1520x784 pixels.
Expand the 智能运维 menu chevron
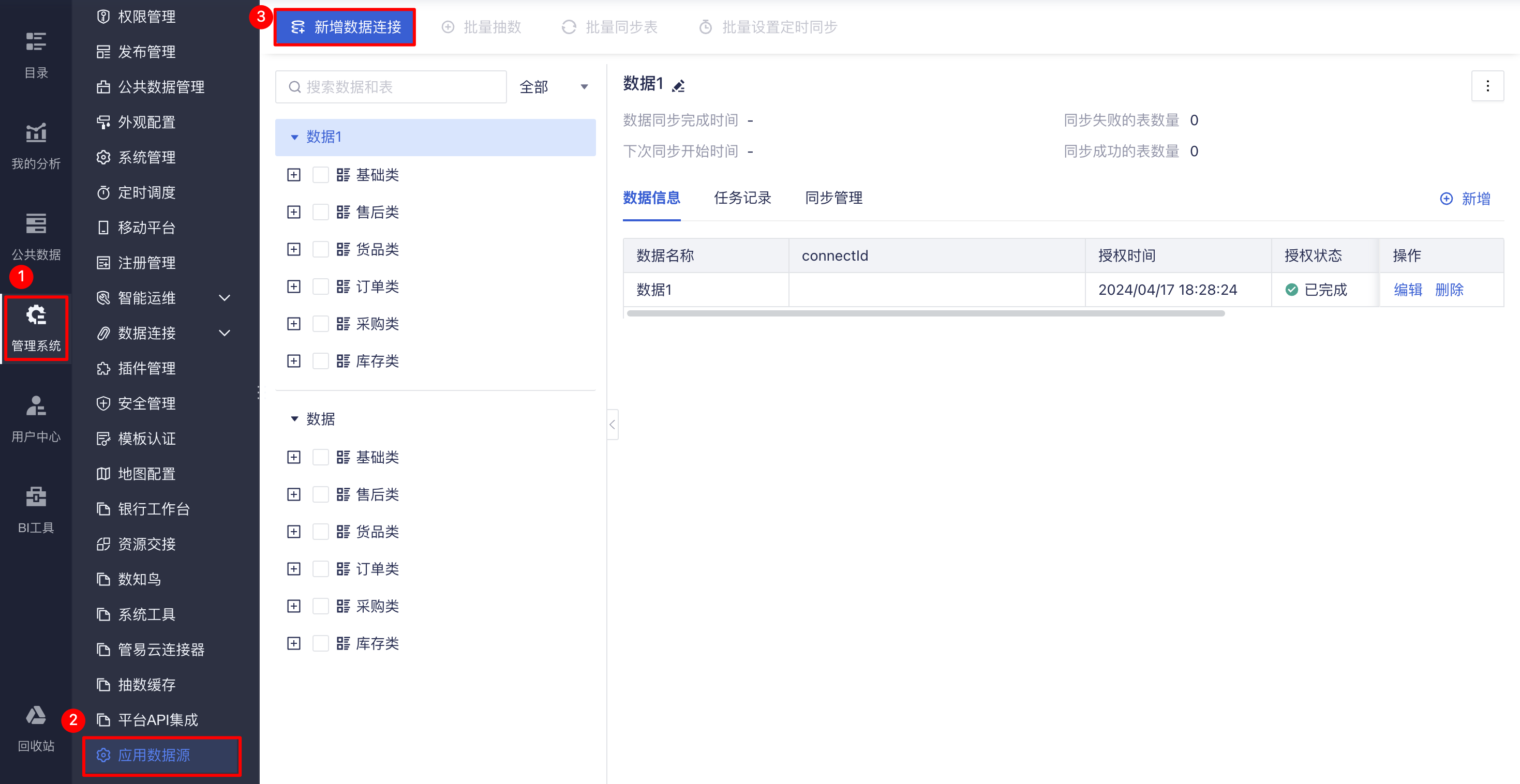coord(224,298)
